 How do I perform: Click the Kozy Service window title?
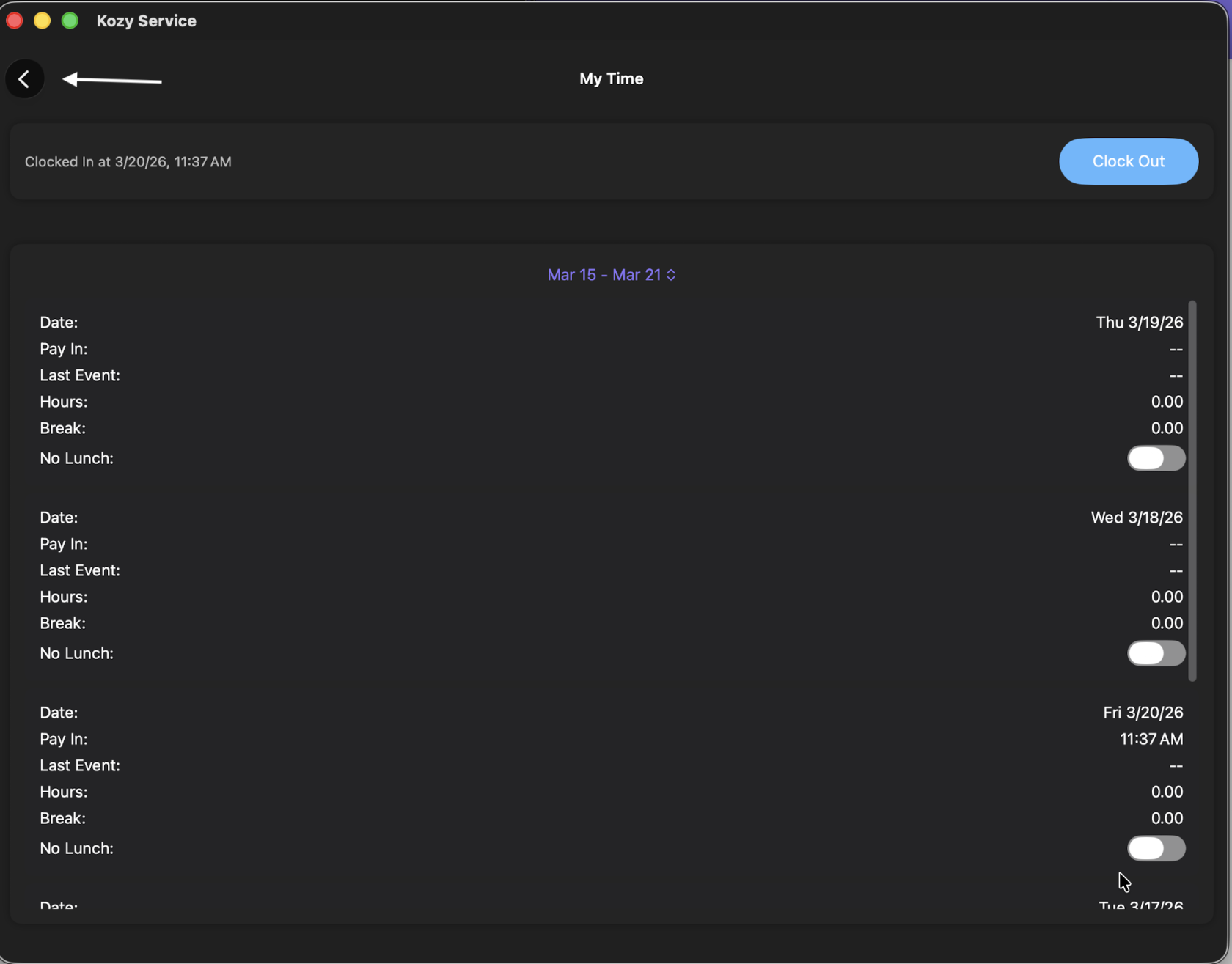pos(146,21)
